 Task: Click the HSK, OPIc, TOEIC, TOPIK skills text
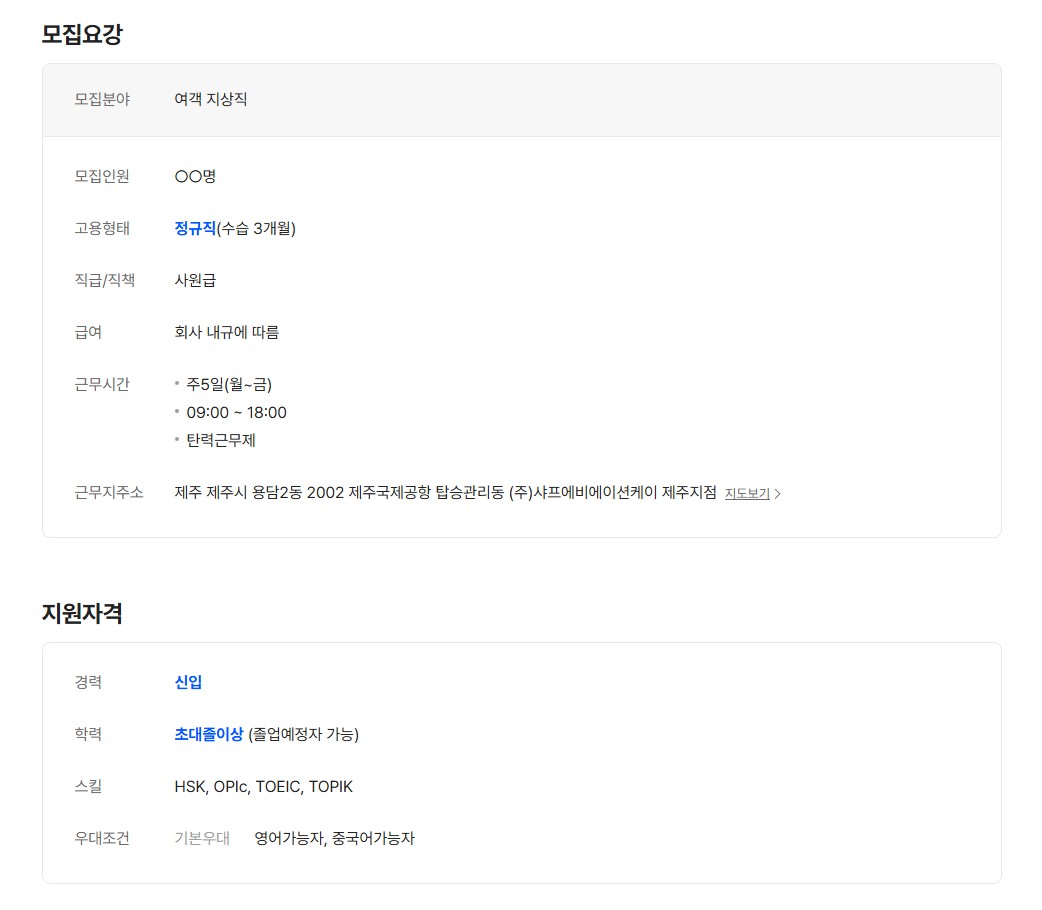[263, 786]
